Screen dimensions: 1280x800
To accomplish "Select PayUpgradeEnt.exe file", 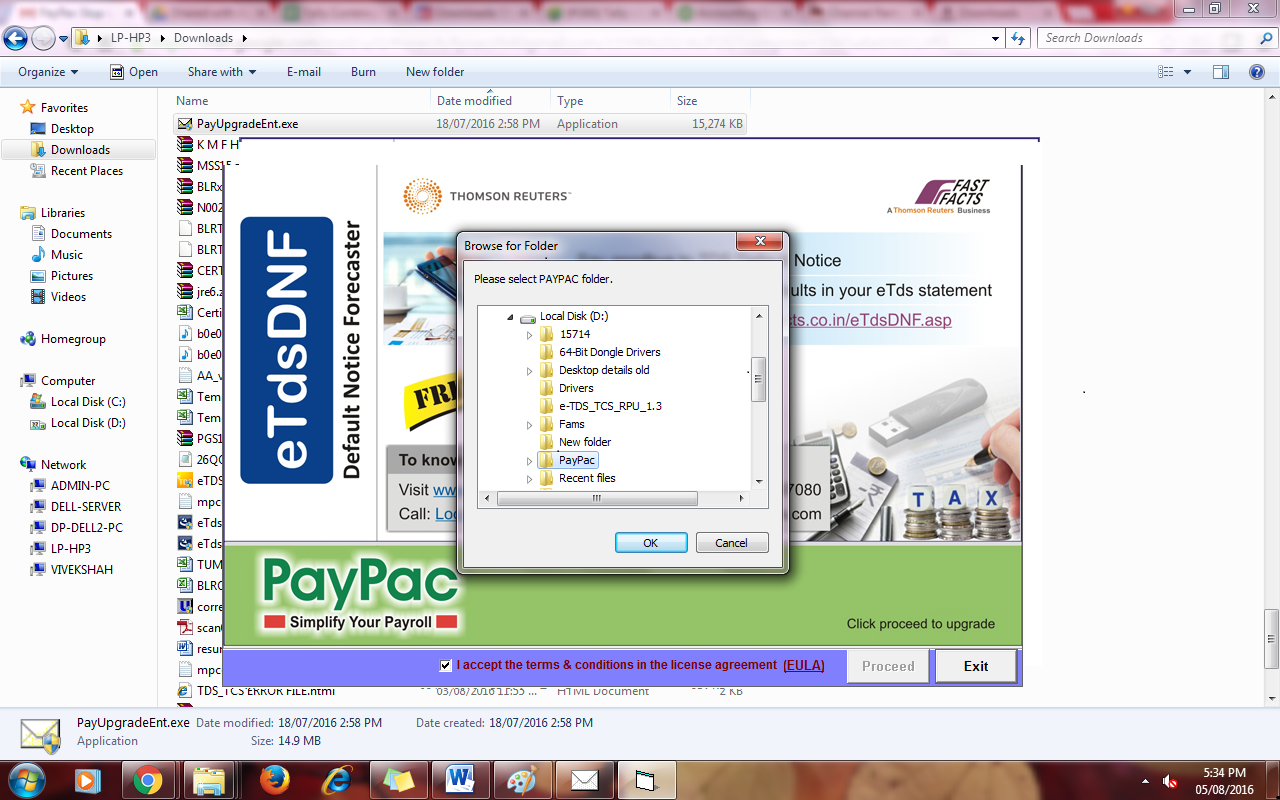I will pyautogui.click(x=460, y=124).
